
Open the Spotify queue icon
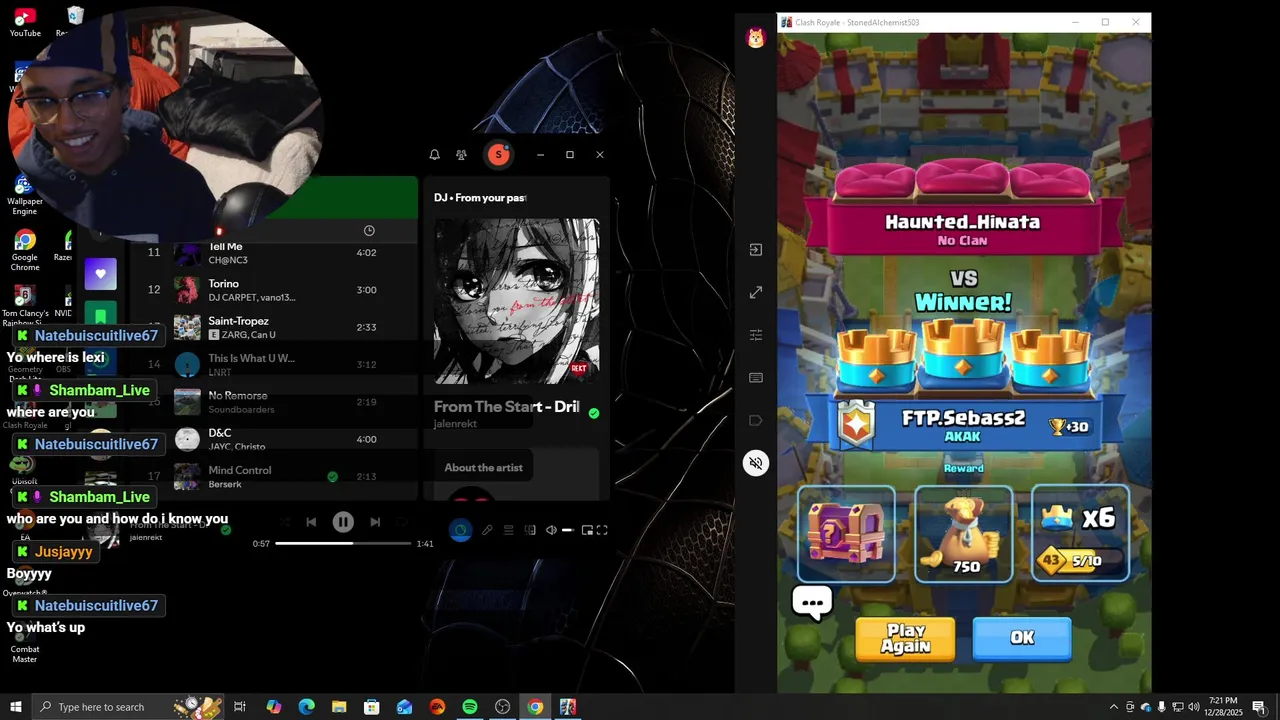508,530
